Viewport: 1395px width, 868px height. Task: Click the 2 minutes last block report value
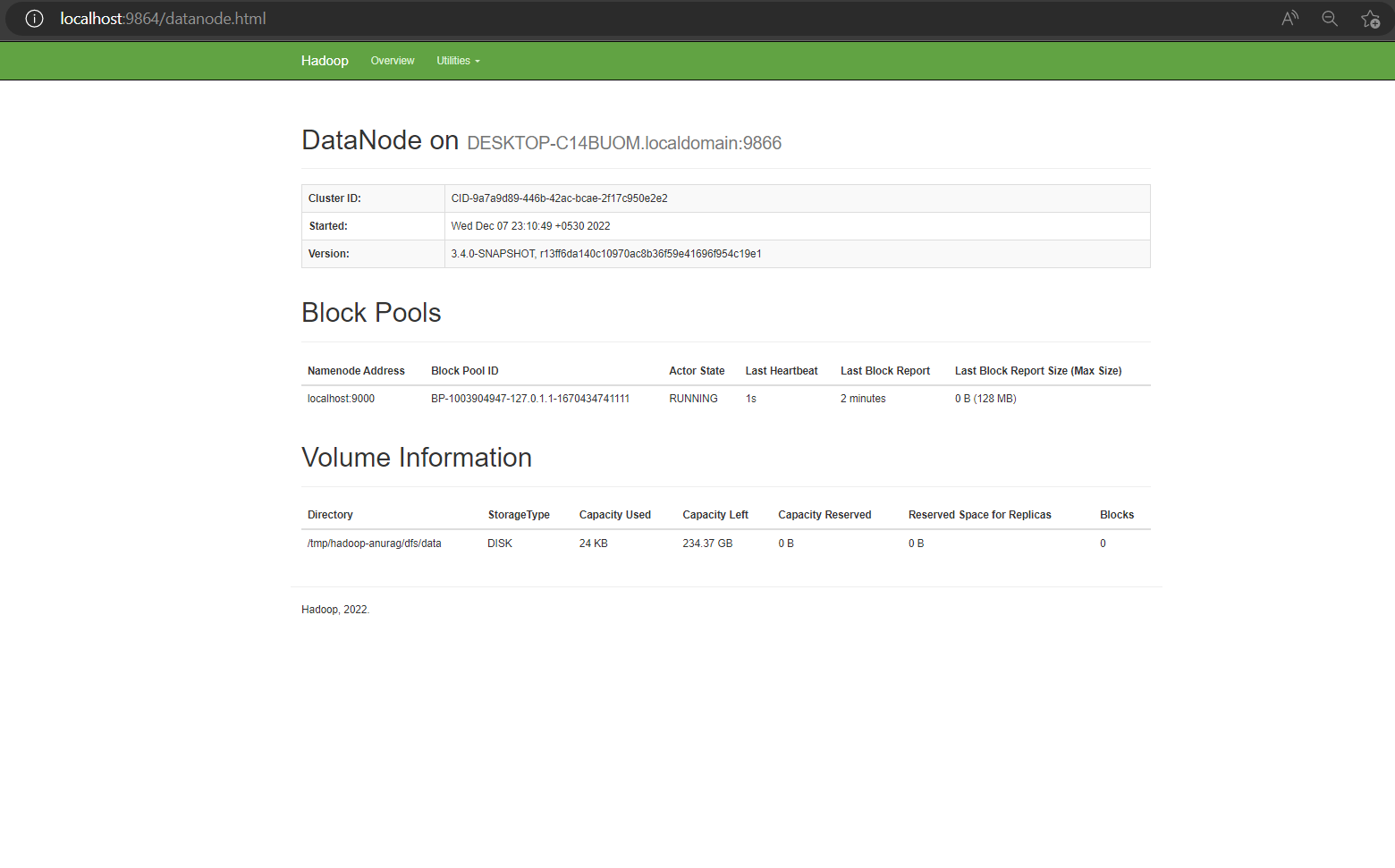click(x=863, y=399)
